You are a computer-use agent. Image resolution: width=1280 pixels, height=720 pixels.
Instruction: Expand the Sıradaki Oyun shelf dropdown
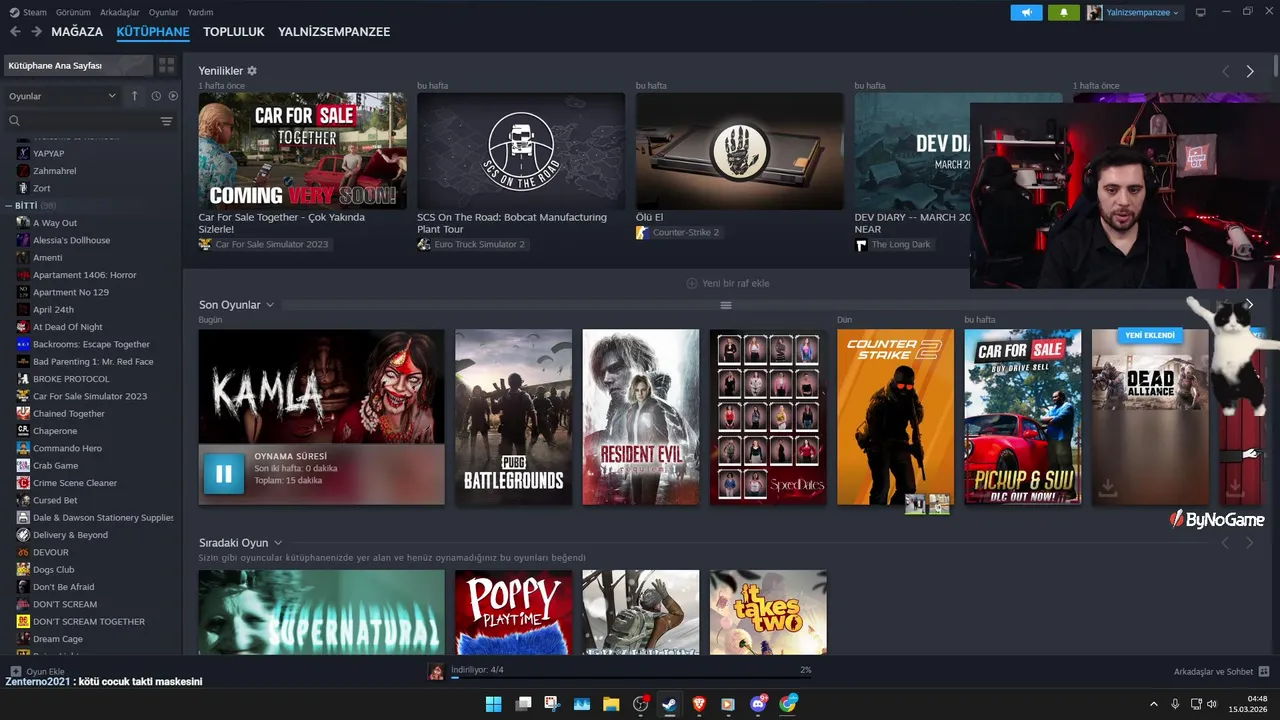click(278, 543)
